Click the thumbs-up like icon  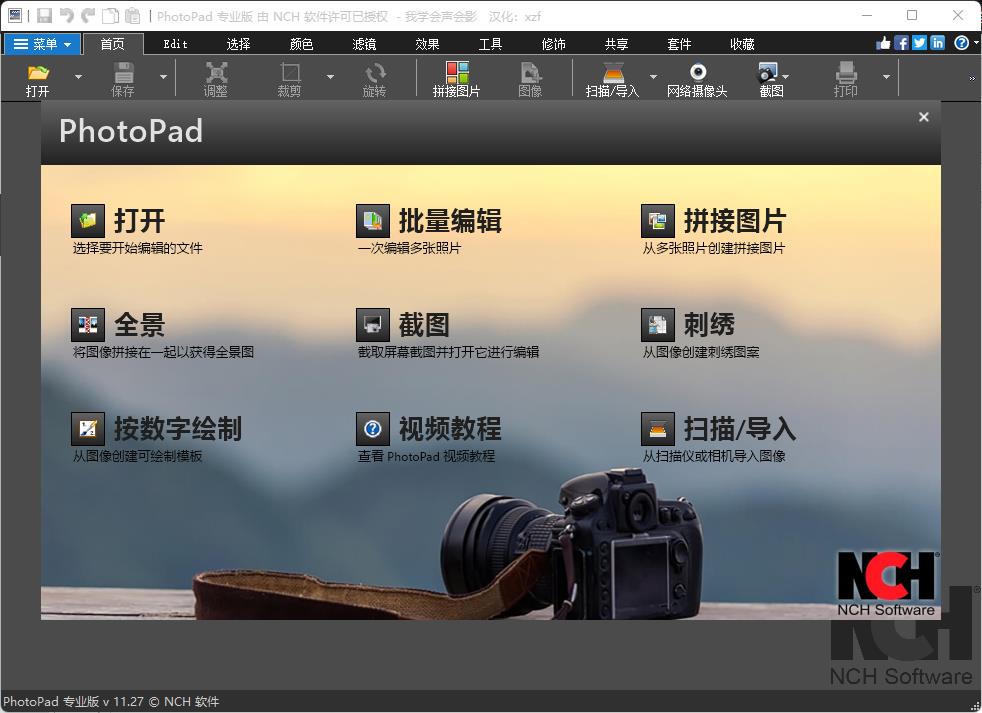coord(884,43)
